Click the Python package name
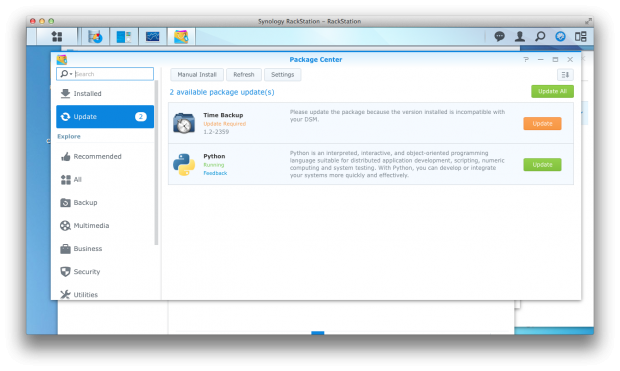This screenshot has height=371, width=620. pyautogui.click(x=214, y=156)
